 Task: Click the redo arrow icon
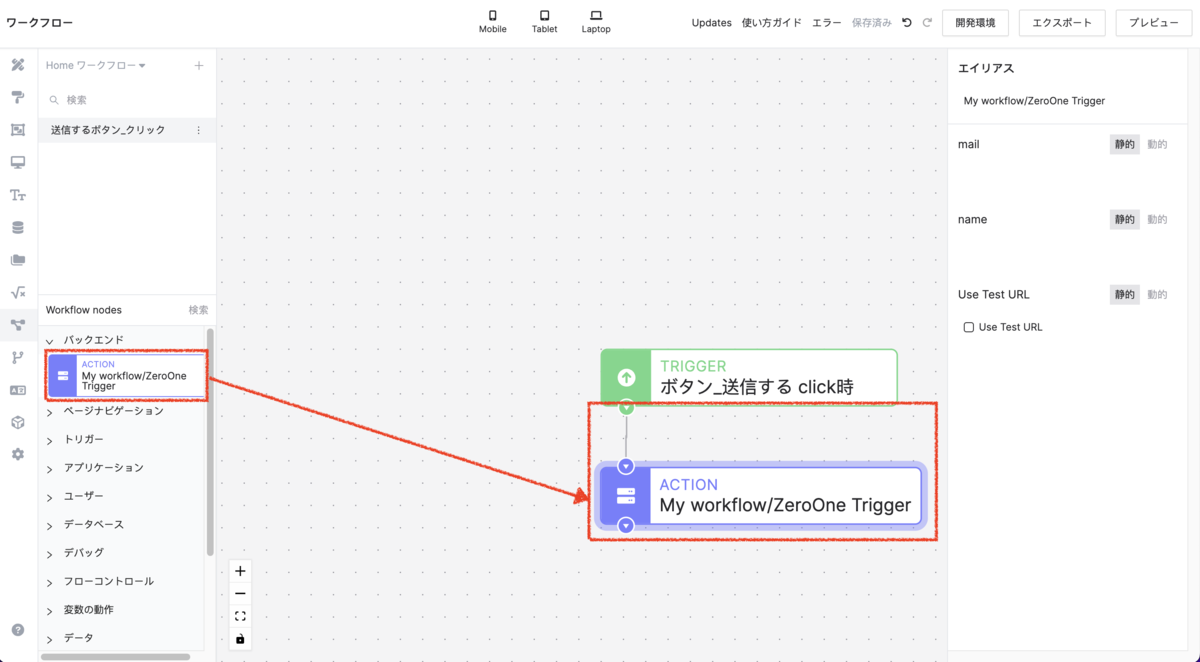click(x=927, y=22)
